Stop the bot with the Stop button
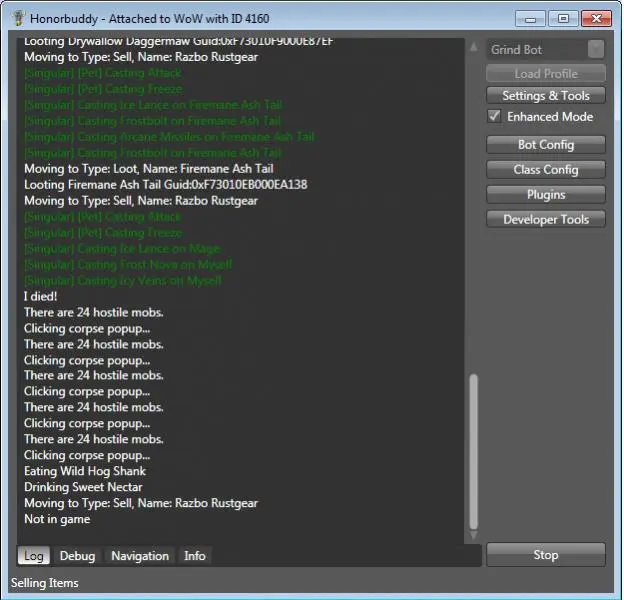Viewport: 624px width, 600px height. pos(546,555)
